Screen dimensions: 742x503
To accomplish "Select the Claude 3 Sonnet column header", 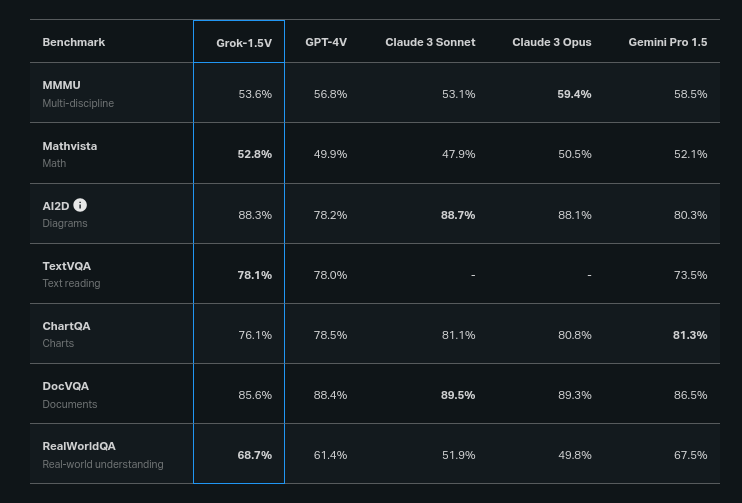I will coord(430,42).
